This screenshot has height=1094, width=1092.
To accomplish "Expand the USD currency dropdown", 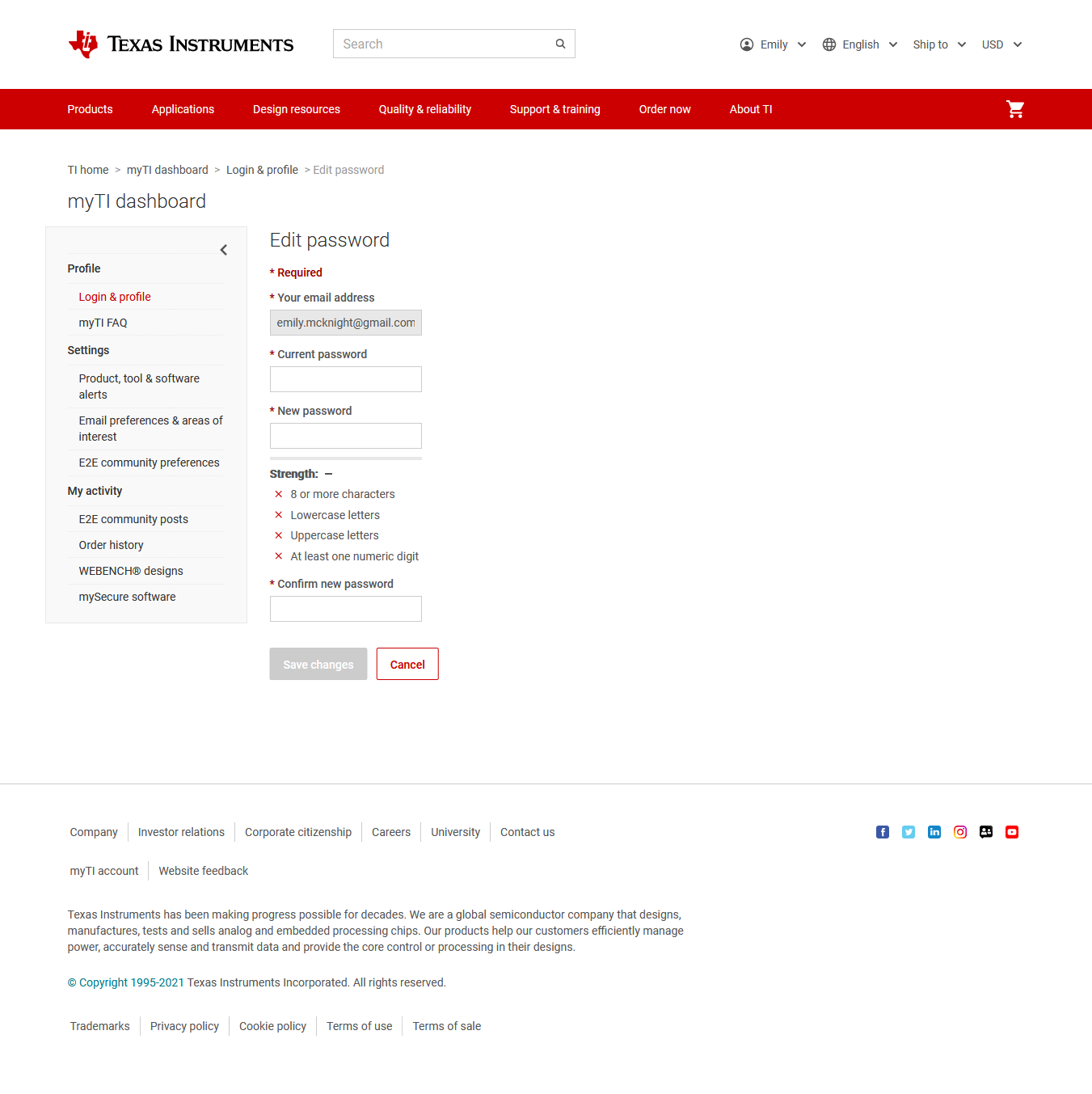I will click(1001, 44).
